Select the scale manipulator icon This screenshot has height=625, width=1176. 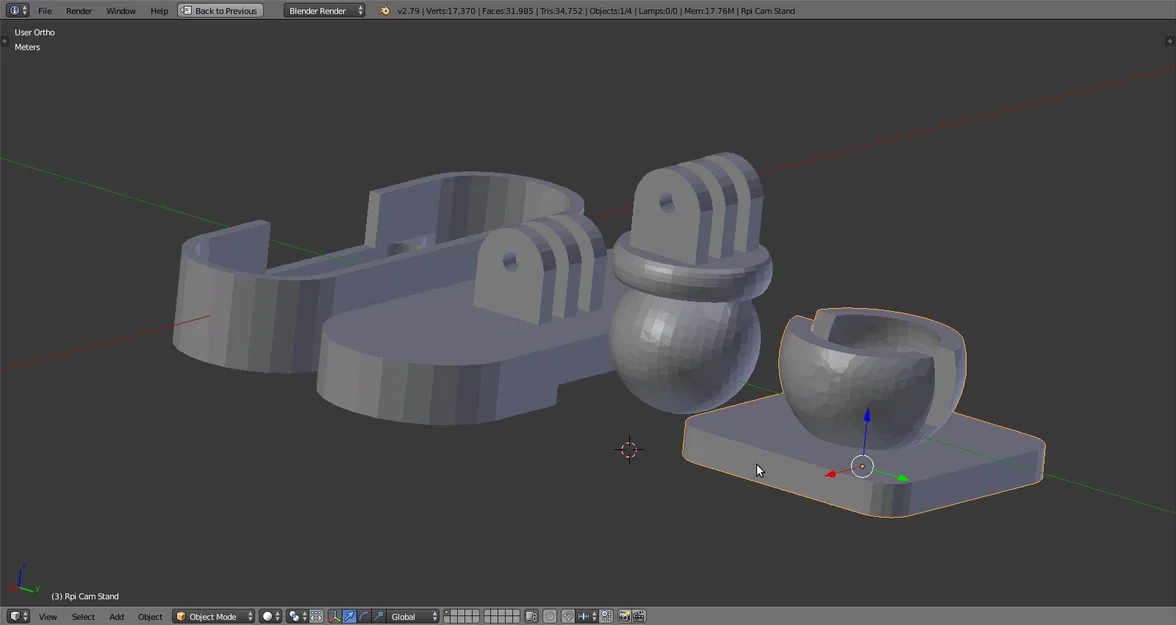[378, 617]
